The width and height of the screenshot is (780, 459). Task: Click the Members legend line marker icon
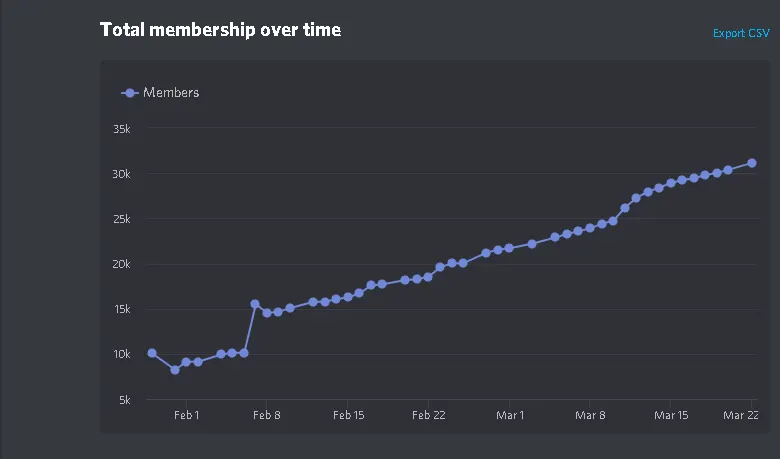tap(129, 93)
